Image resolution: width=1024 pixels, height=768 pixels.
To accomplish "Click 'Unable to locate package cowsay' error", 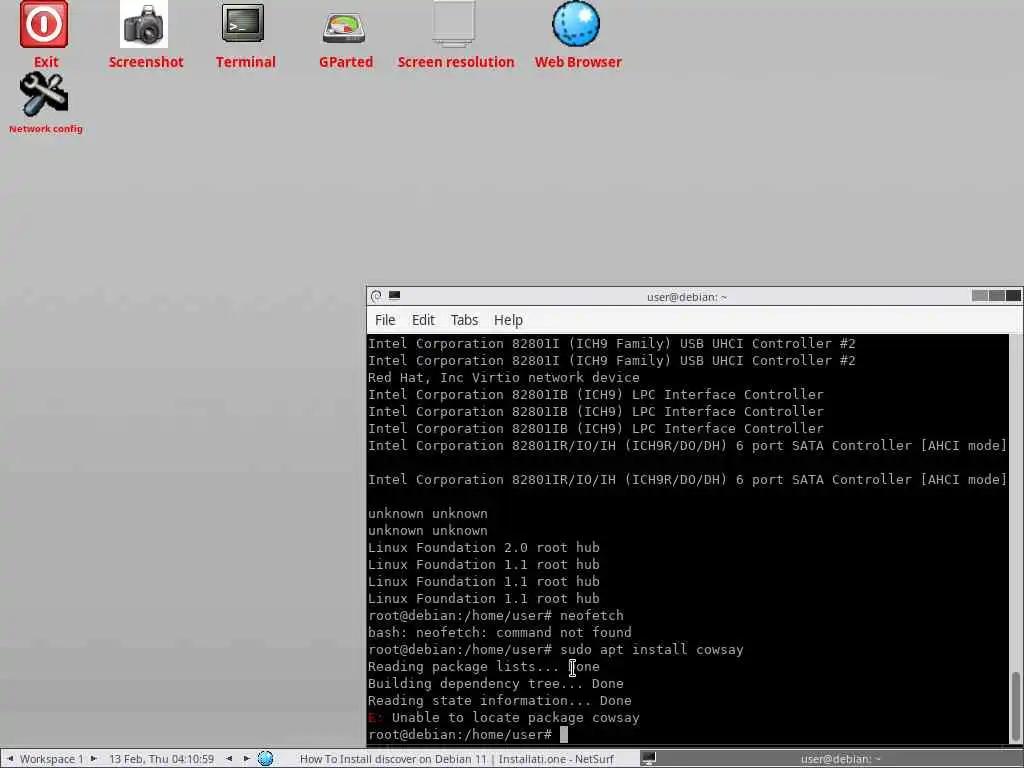I will 515,717.
